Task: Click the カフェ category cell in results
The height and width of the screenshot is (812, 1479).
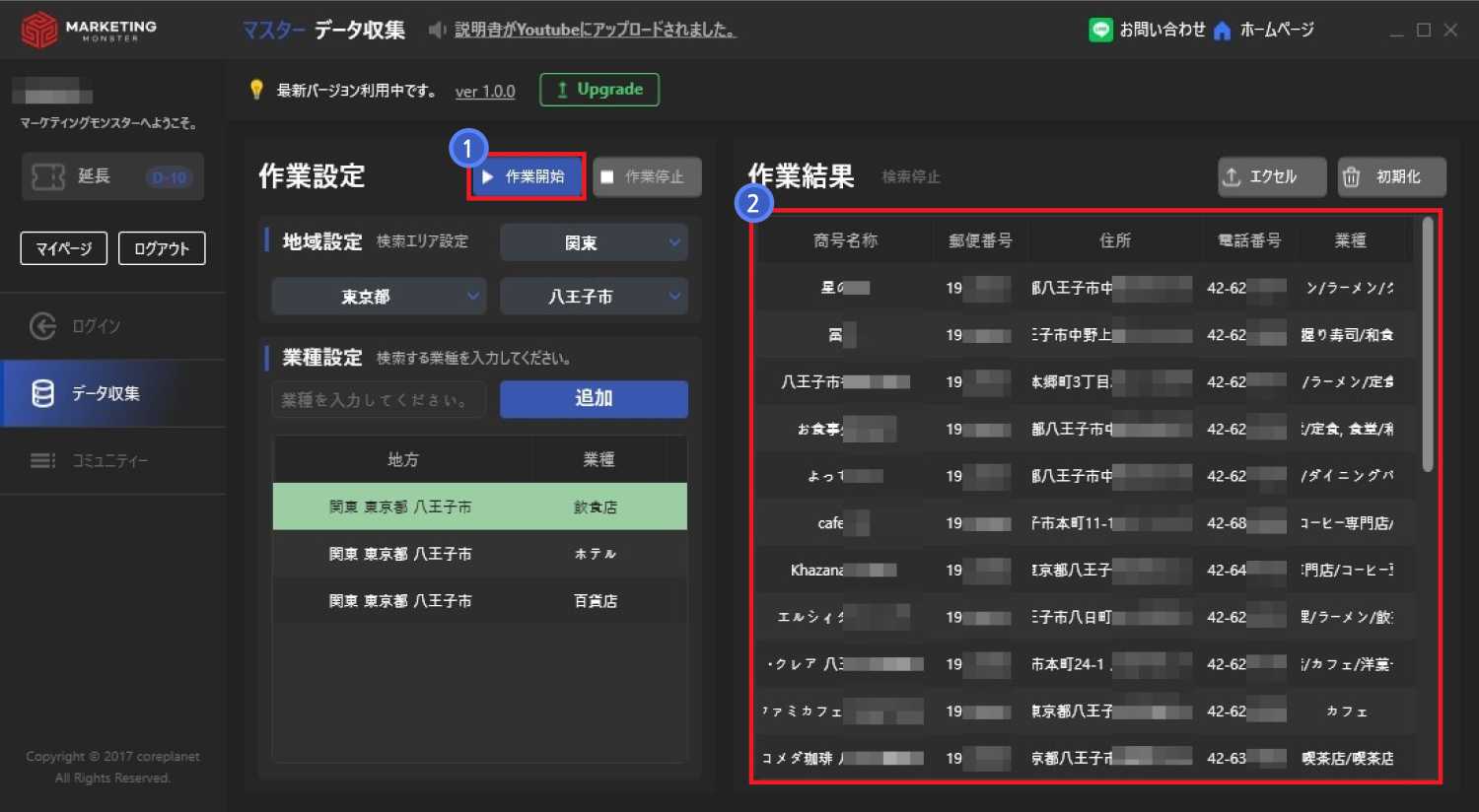Action: (x=1347, y=710)
